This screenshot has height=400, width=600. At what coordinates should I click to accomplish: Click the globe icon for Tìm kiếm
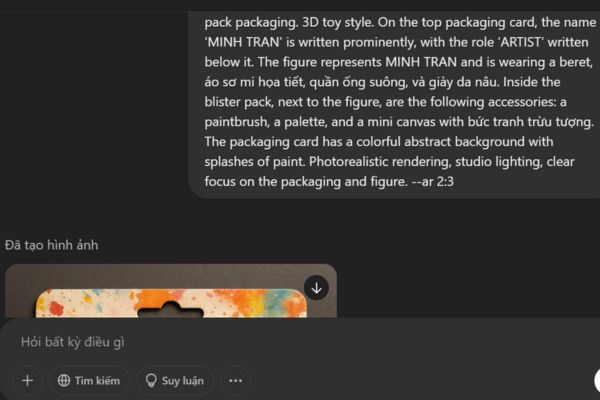tap(65, 381)
